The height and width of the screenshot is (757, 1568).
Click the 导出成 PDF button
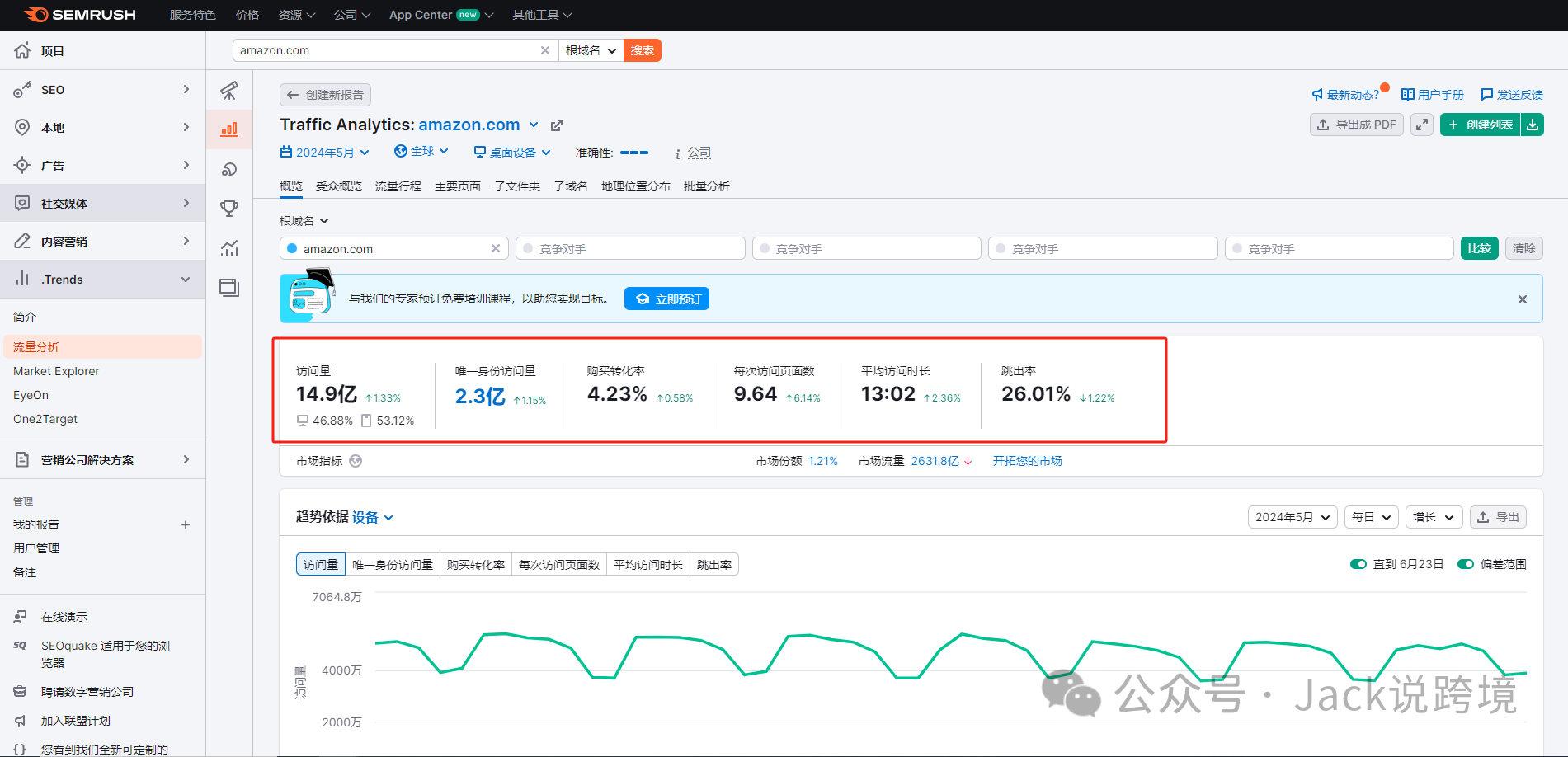(1357, 125)
